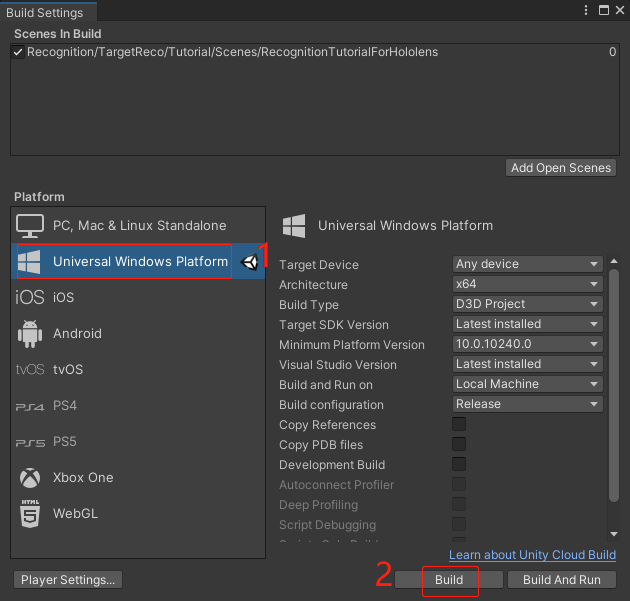This screenshot has height=601, width=630.
Task: Click the Scenes In Build heading
Action: pos(57,34)
